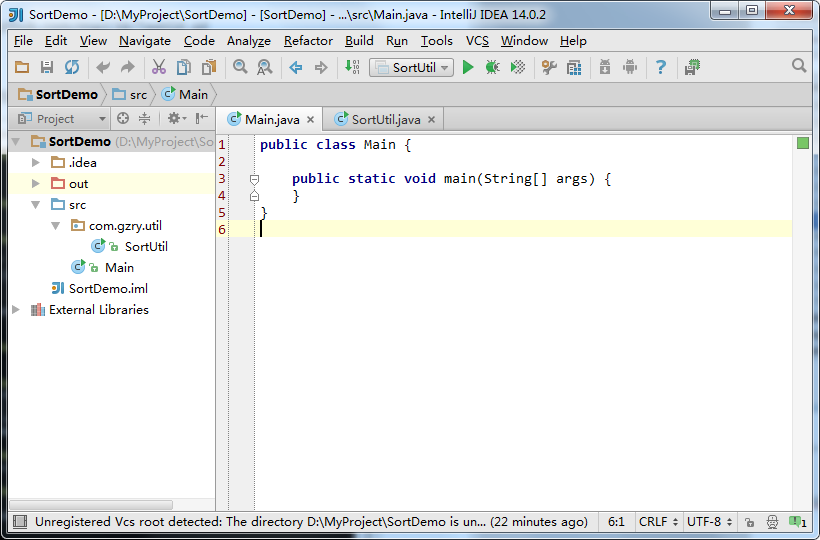Click src in the breadcrumb bar
The width and height of the screenshot is (820, 540).
click(x=130, y=95)
